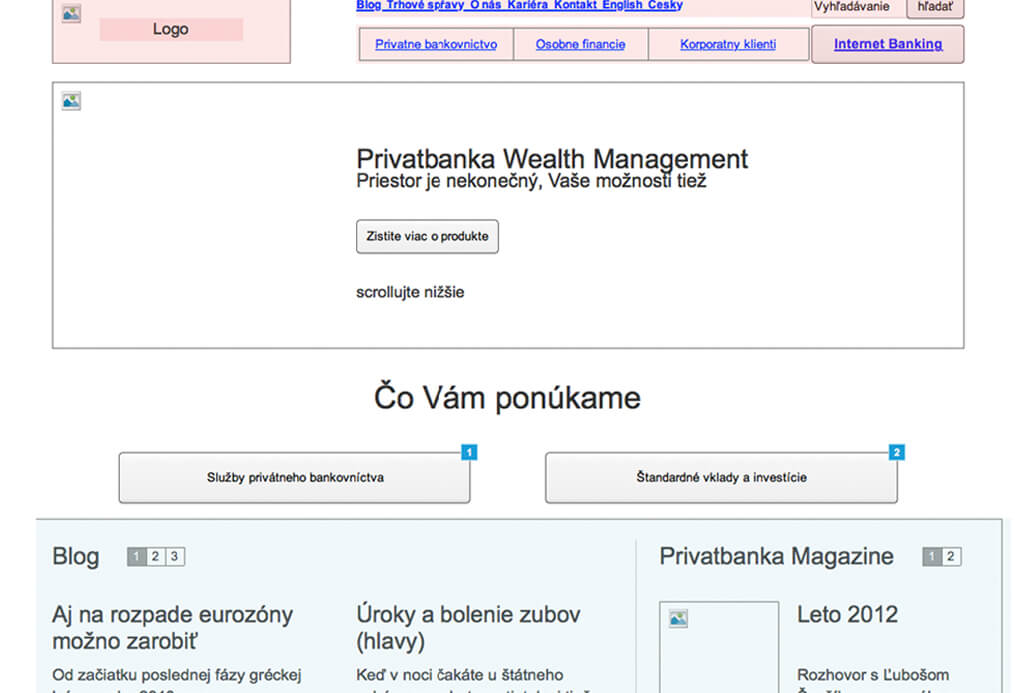Click the broken image icon beside Logo

[71, 14]
